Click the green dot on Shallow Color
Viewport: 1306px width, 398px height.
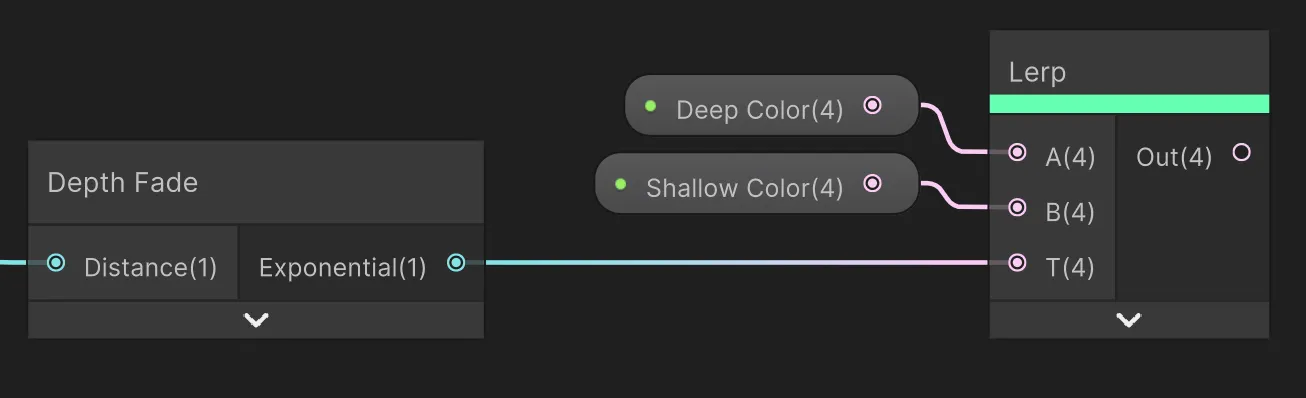click(x=620, y=184)
